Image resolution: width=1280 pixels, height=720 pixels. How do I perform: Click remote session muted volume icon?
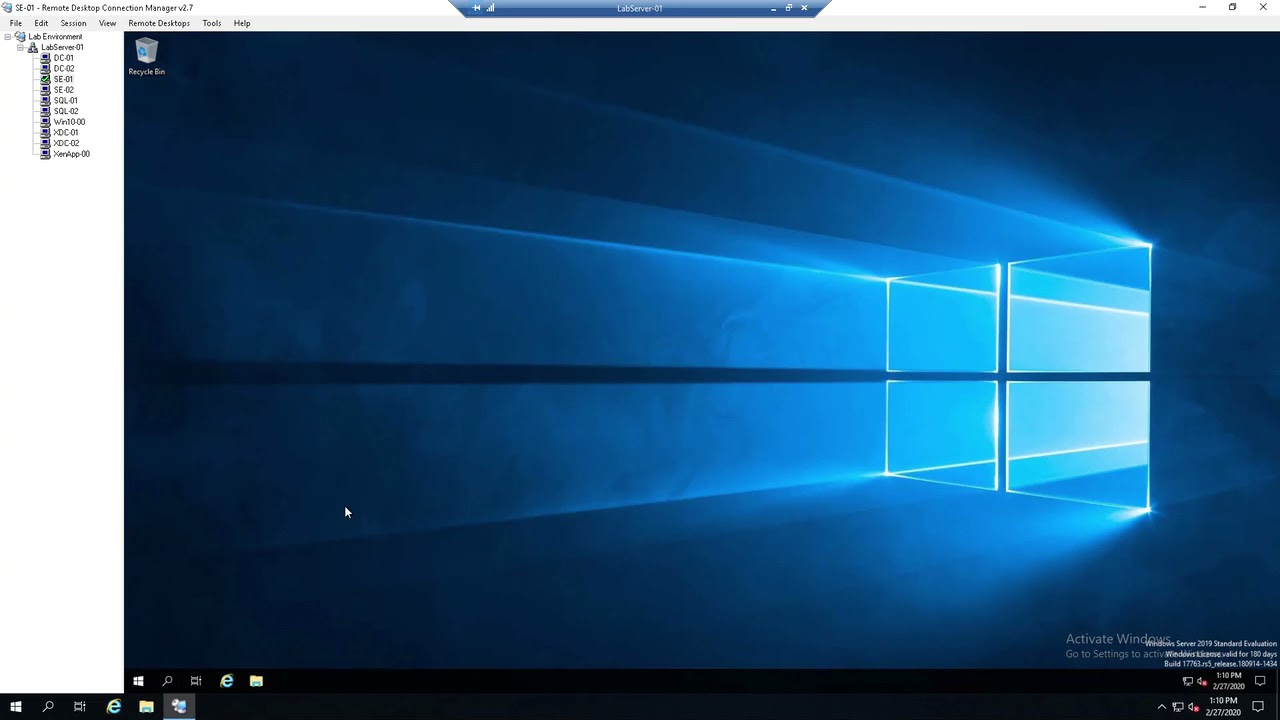coord(1201,681)
